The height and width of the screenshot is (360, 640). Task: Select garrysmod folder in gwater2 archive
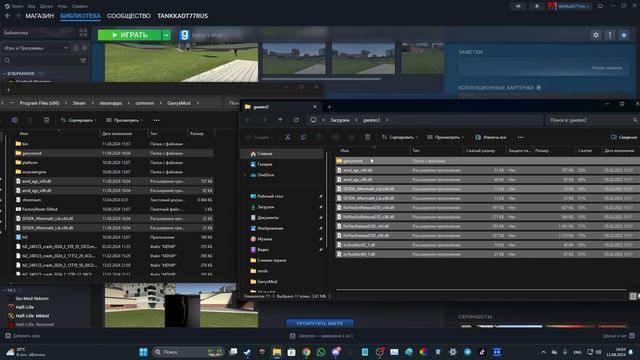point(487,161)
